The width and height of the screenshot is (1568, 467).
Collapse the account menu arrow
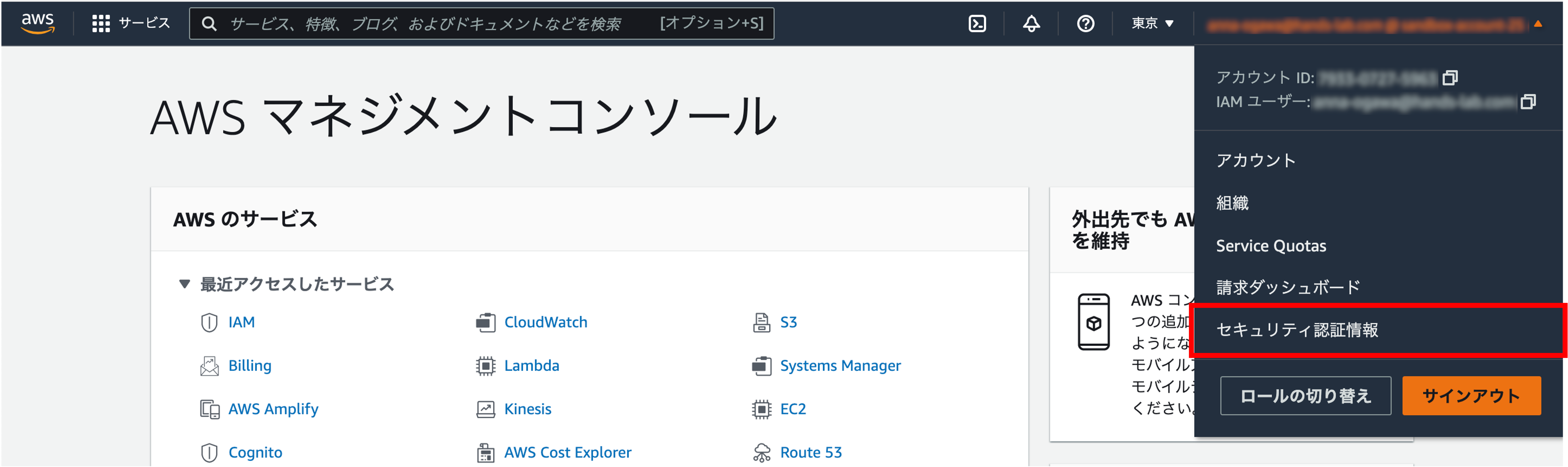[1537, 25]
